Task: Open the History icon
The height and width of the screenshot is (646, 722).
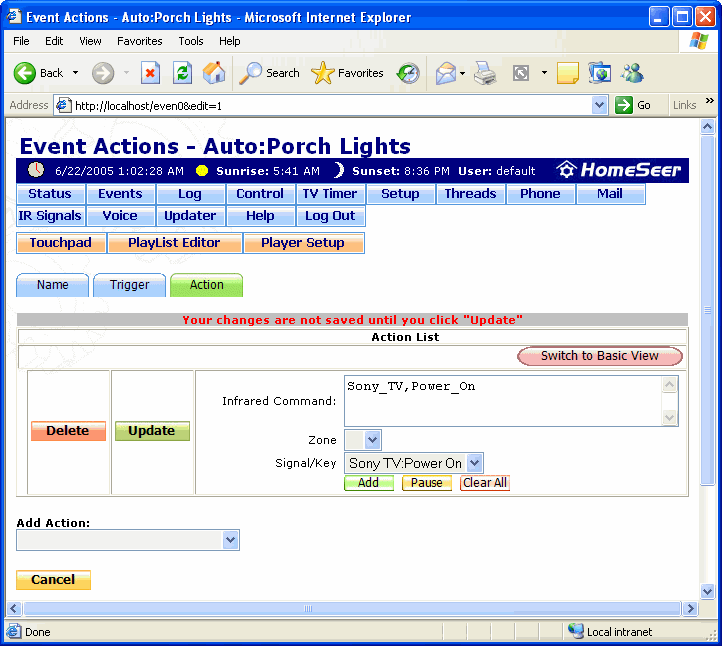Action: coord(408,73)
